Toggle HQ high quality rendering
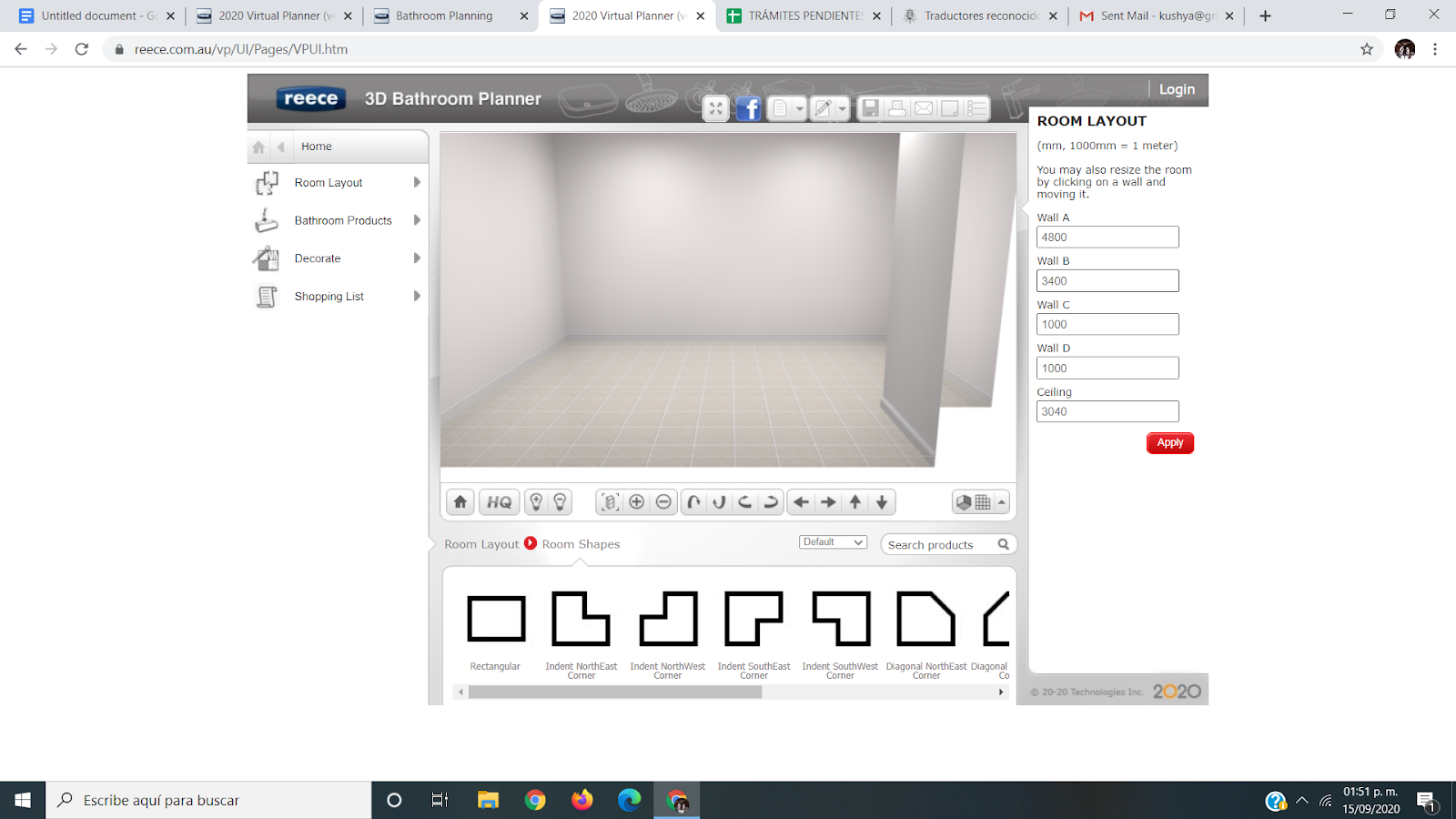Image resolution: width=1456 pixels, height=819 pixels. [x=500, y=502]
